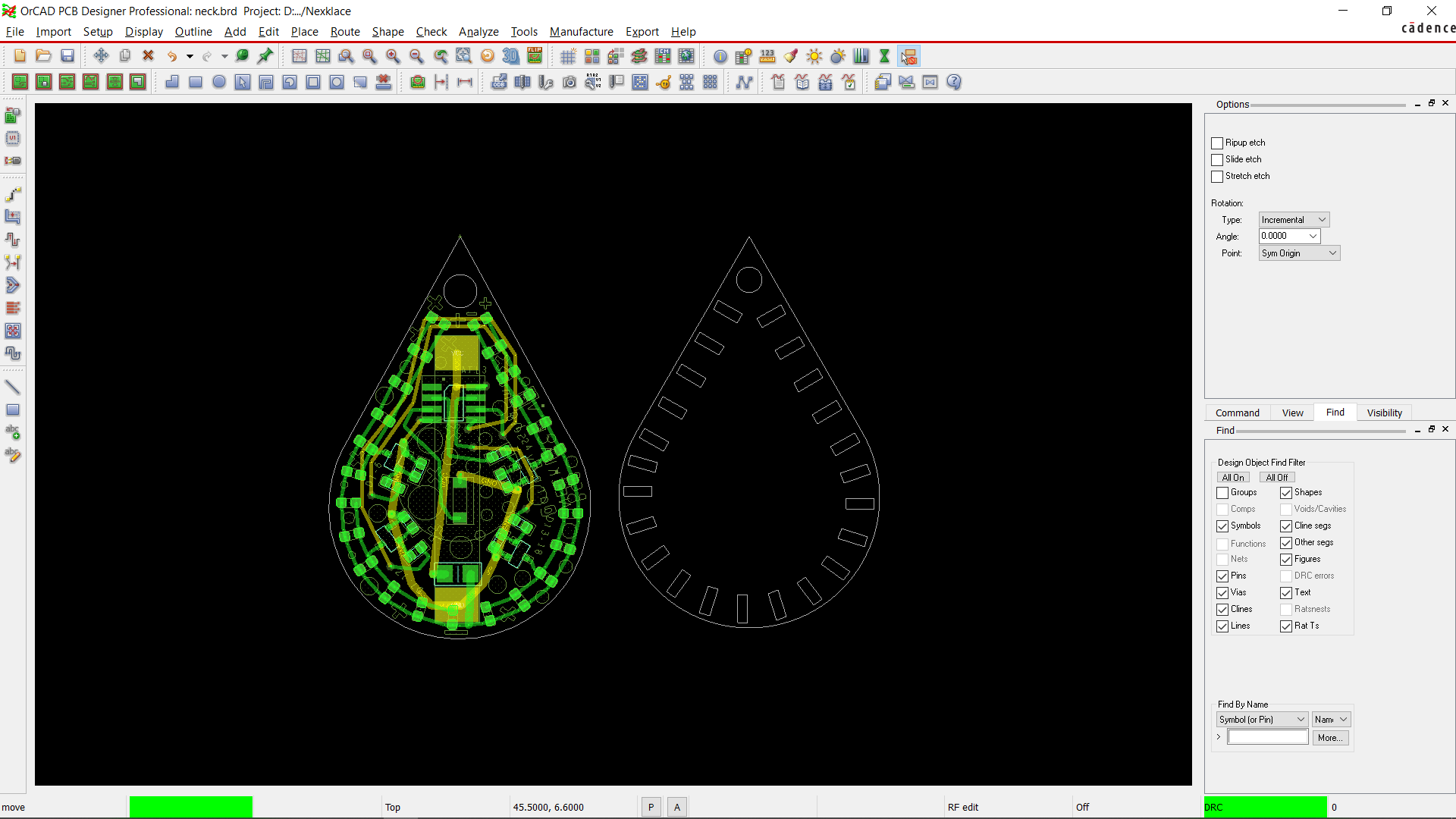
Task: Click the coordinates readout 45.5000, 6.6000
Action: pos(548,808)
